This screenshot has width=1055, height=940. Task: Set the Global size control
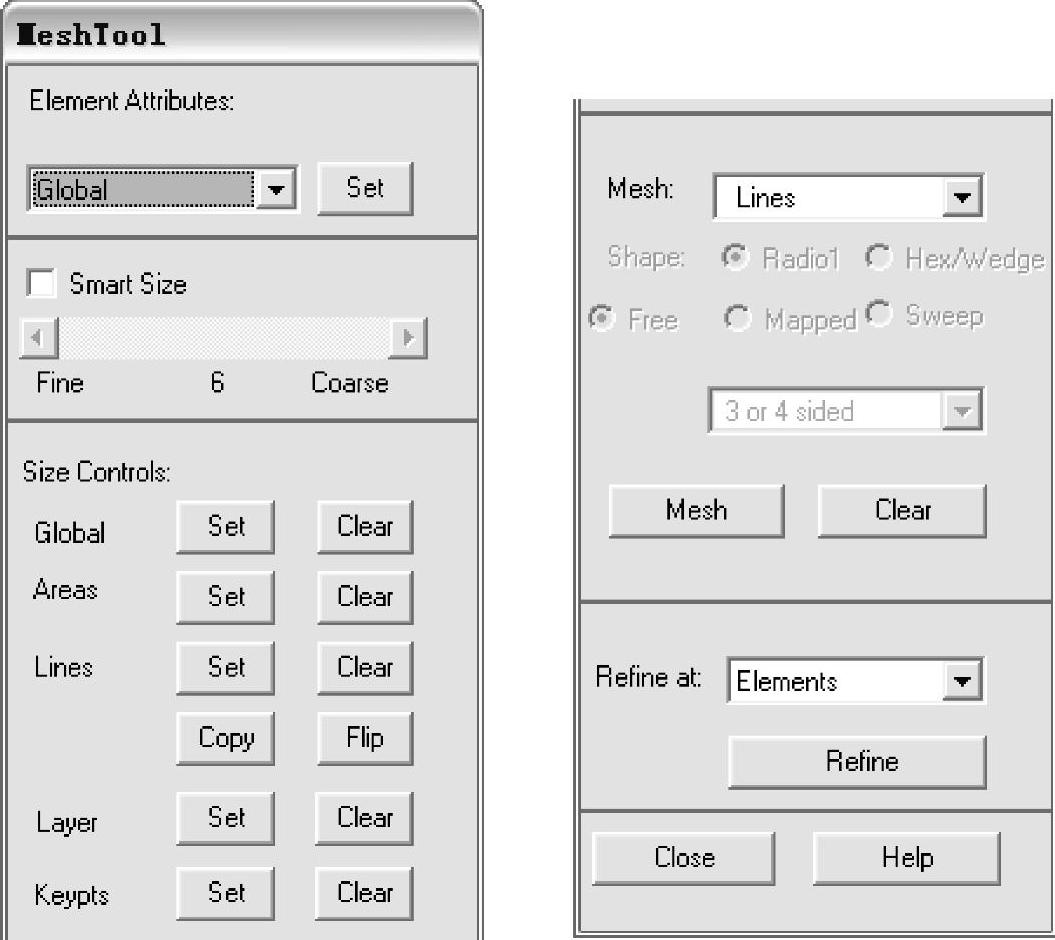coord(225,527)
